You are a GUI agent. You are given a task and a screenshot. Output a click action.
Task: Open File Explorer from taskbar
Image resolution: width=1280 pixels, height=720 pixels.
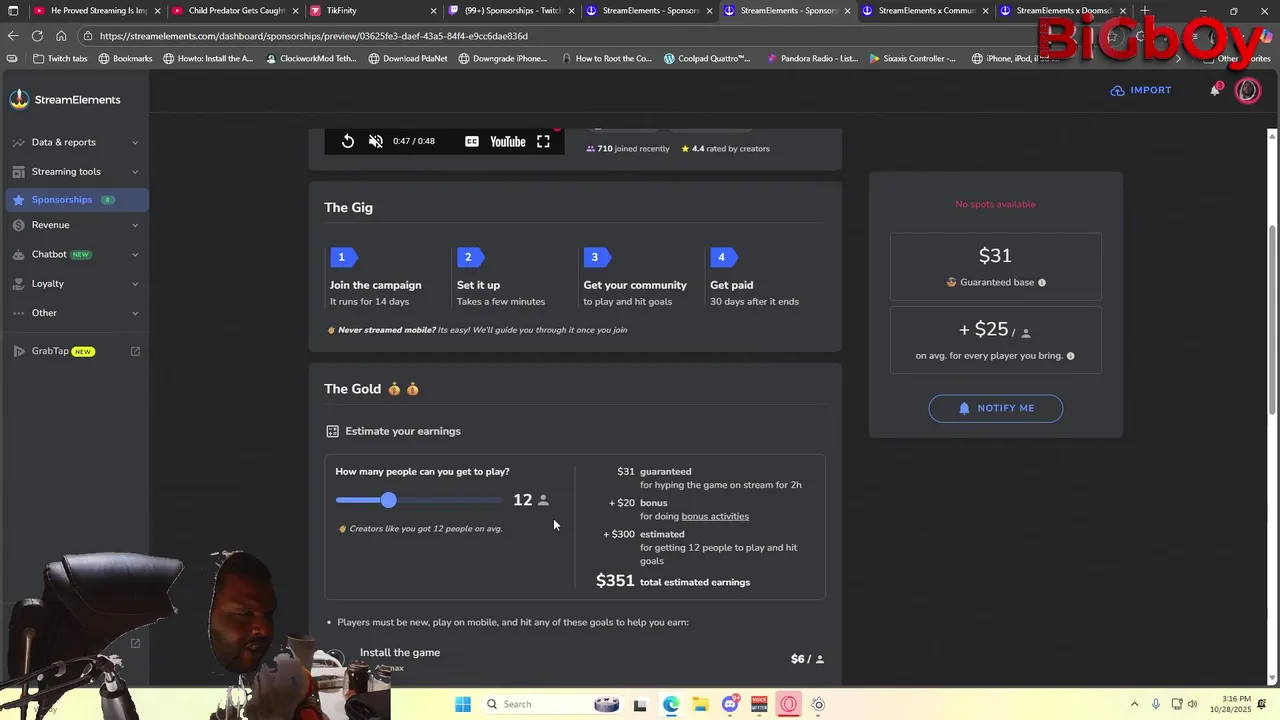tap(700, 704)
